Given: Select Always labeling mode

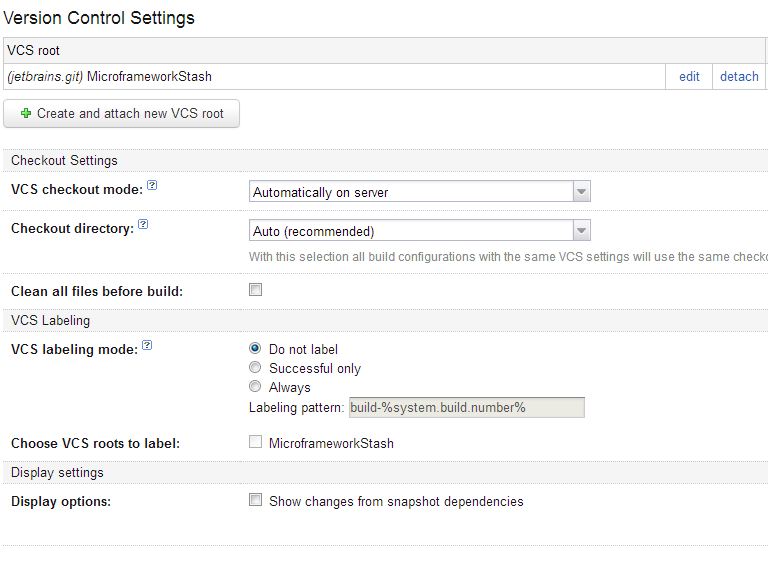Looking at the screenshot, I should [x=255, y=386].
